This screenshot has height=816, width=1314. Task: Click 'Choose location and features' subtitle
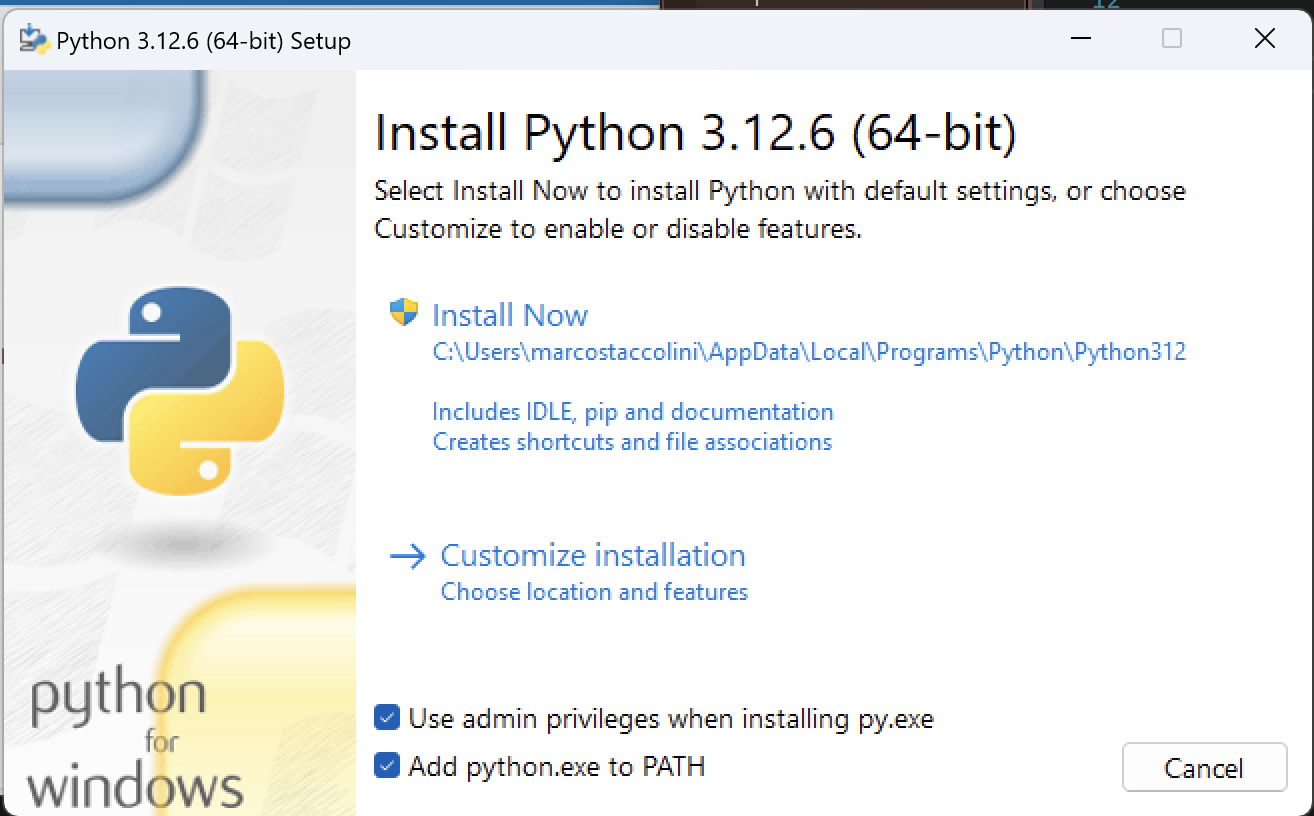tap(594, 592)
